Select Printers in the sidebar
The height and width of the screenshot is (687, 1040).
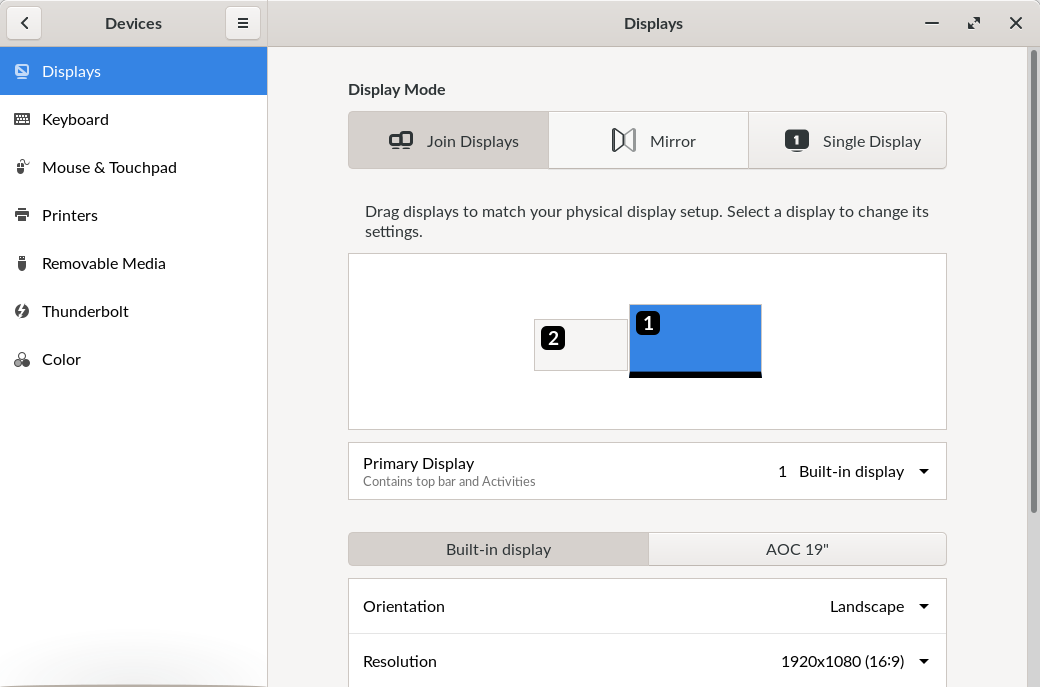pyautogui.click(x=133, y=216)
